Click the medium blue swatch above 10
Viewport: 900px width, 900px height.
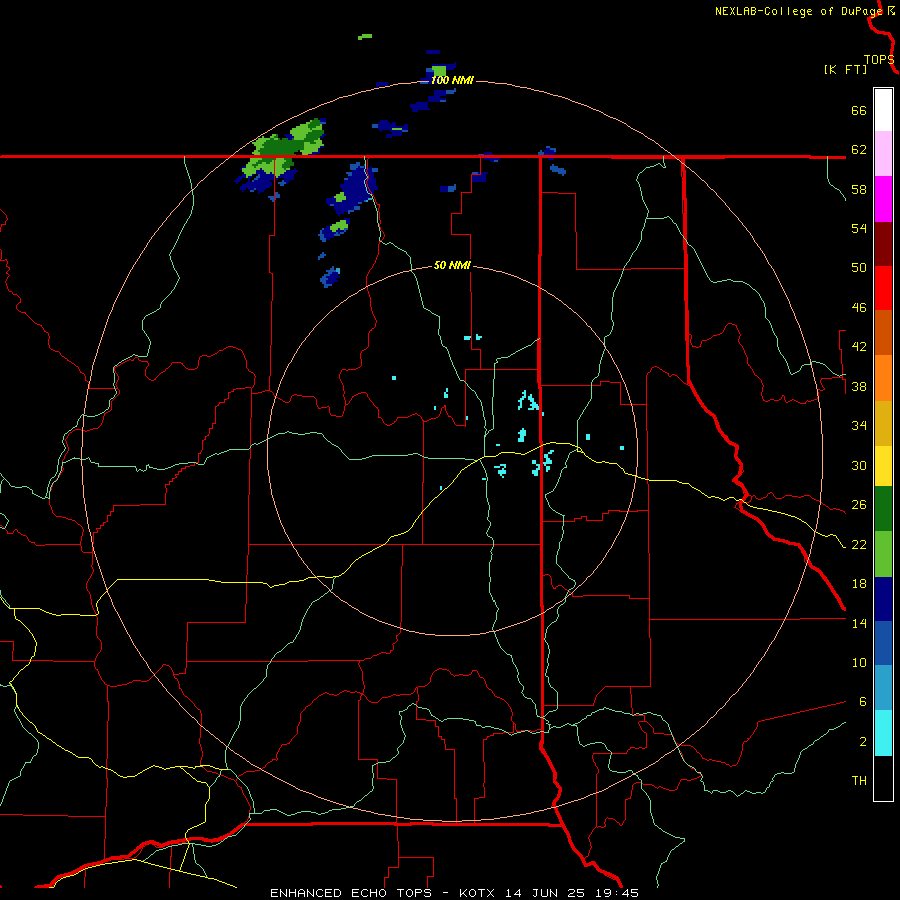[x=883, y=643]
